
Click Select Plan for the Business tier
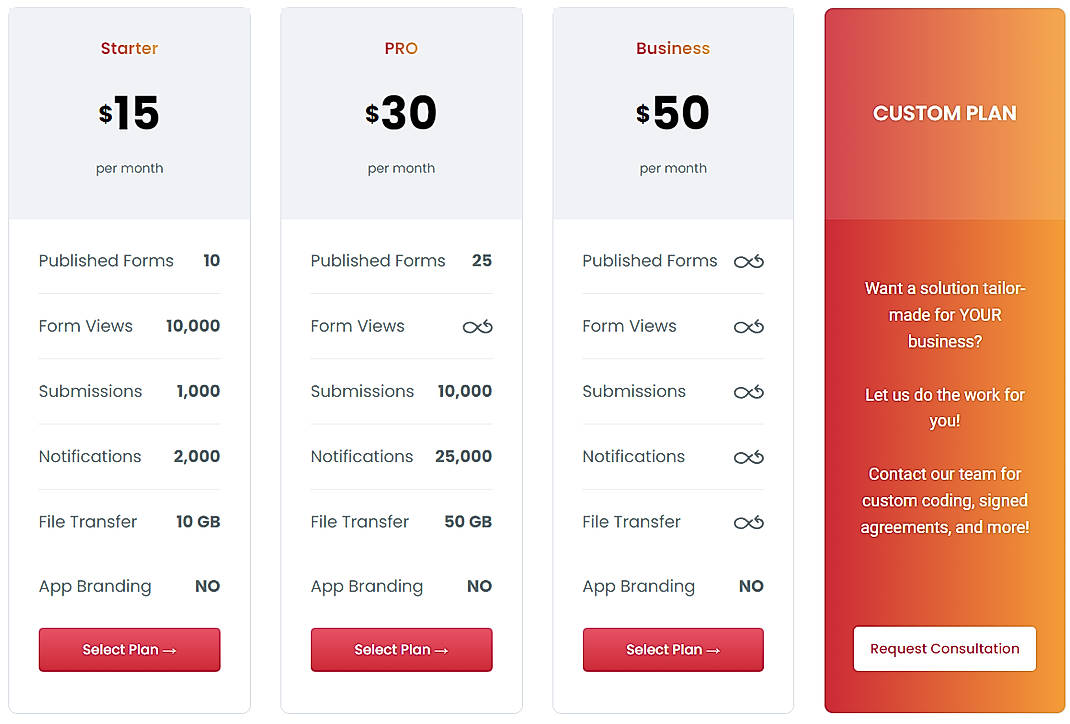click(x=673, y=649)
